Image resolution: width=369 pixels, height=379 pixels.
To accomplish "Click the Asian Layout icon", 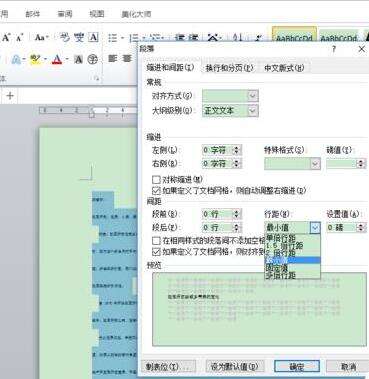I will point(213,38).
